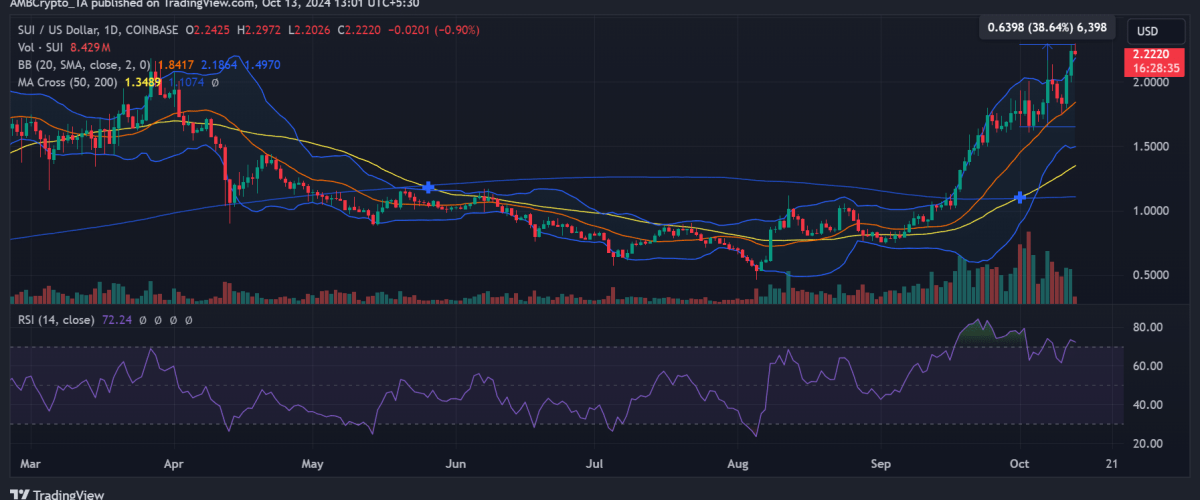Click the blue price-range measurement arrow
The image size is (1200, 500).
(x=1047, y=46)
